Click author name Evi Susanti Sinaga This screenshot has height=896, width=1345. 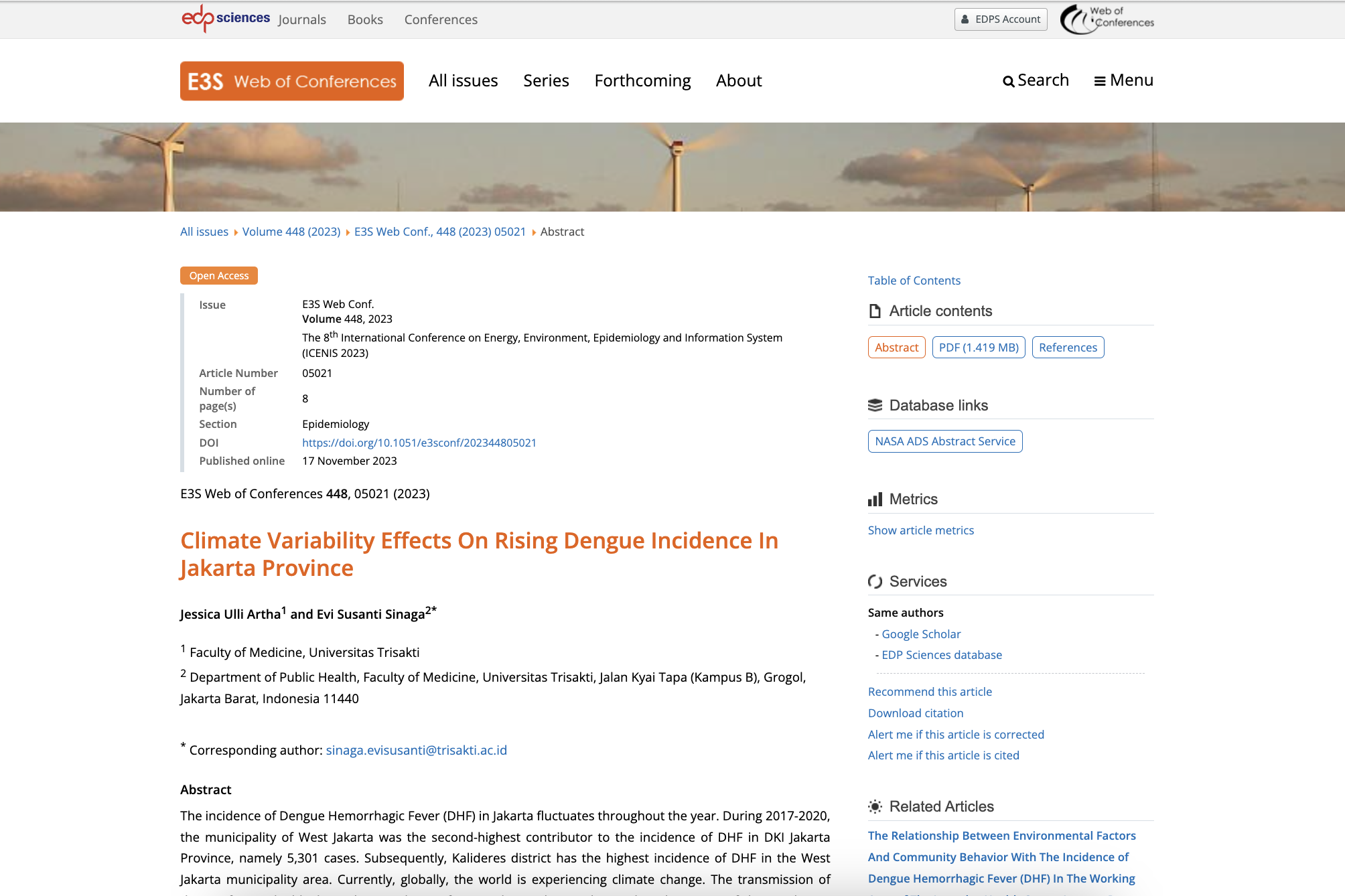(x=371, y=614)
